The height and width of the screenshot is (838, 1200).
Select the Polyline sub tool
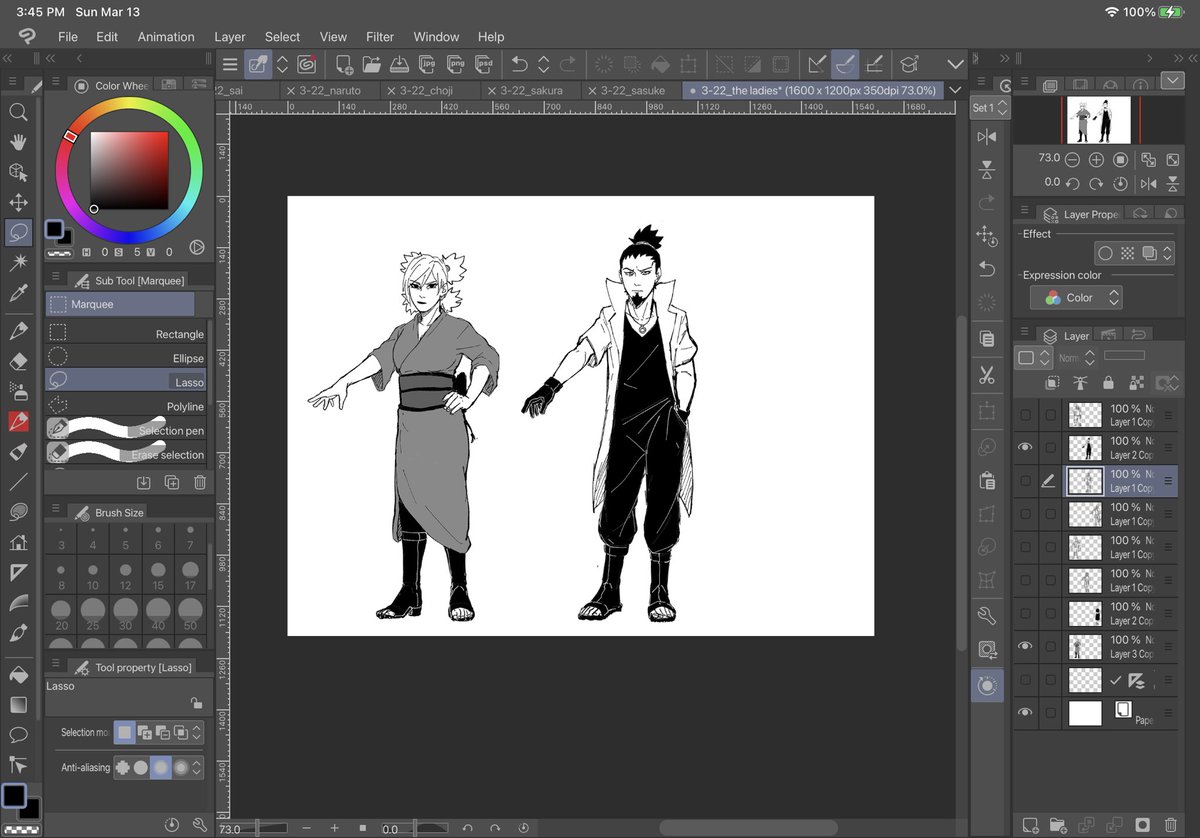(x=125, y=407)
